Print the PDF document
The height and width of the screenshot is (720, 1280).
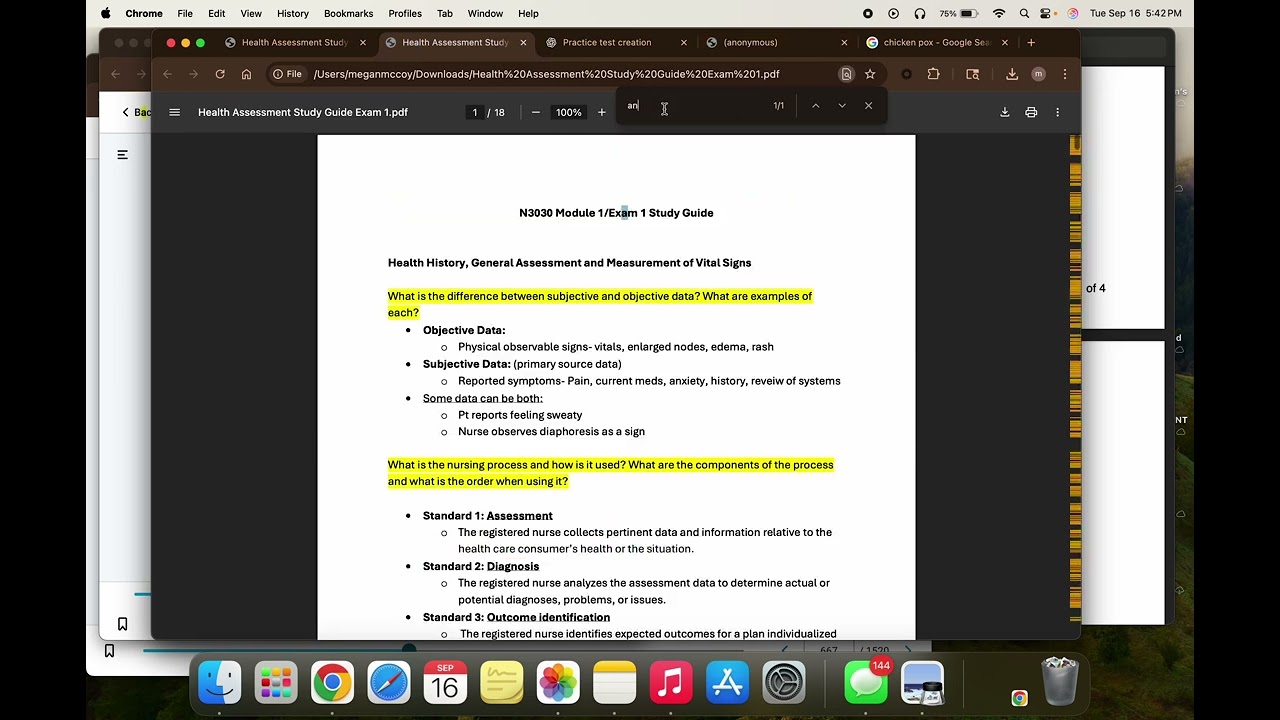point(1031,112)
